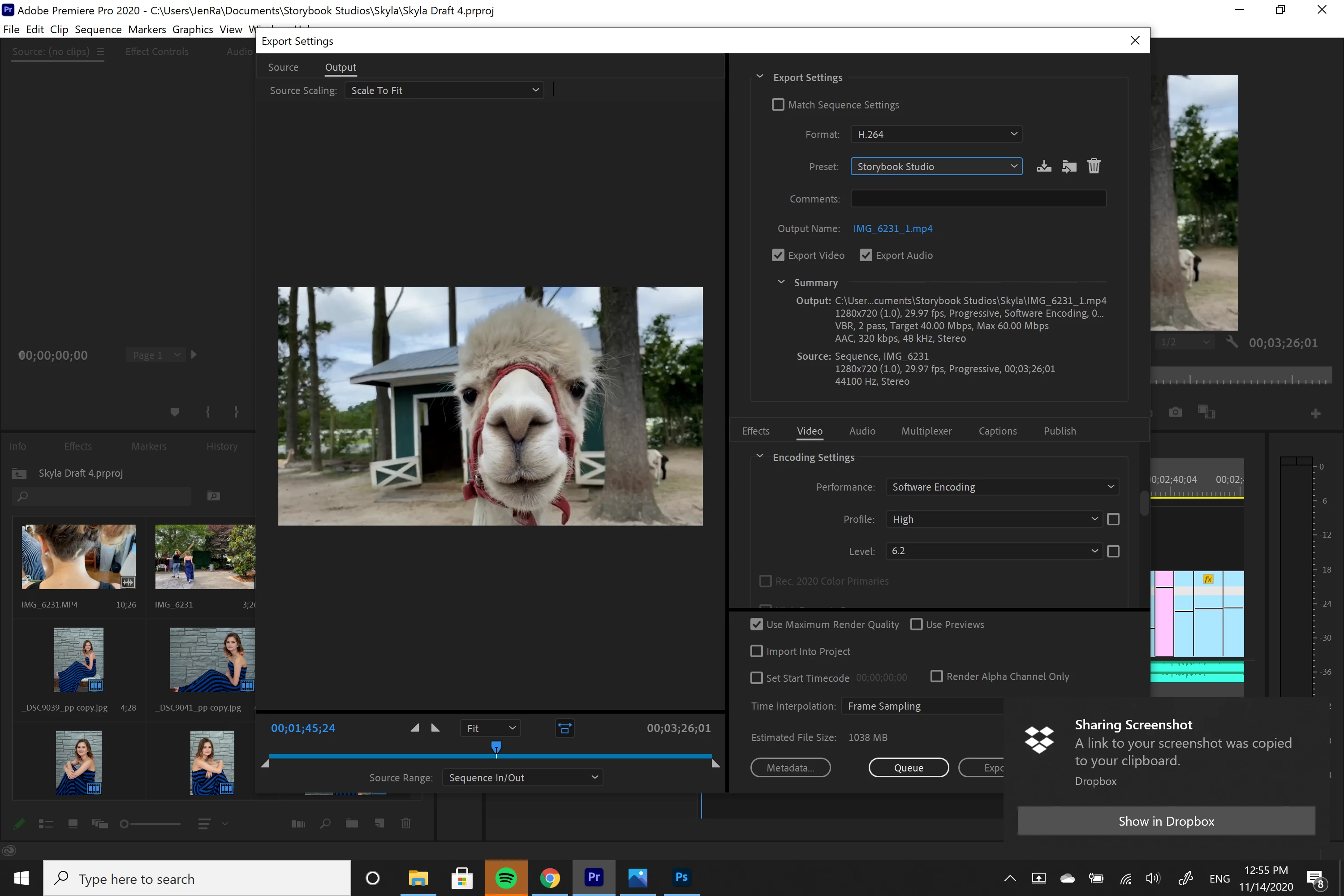Click the Set In Point triangle
The height and width of the screenshot is (896, 1344).
point(415,728)
